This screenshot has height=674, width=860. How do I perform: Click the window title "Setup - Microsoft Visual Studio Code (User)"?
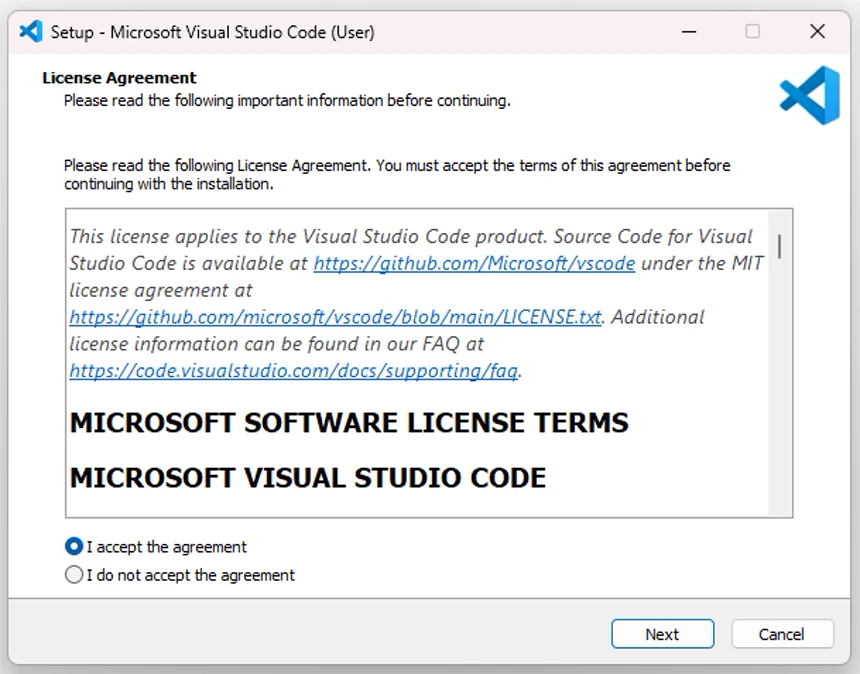(212, 32)
